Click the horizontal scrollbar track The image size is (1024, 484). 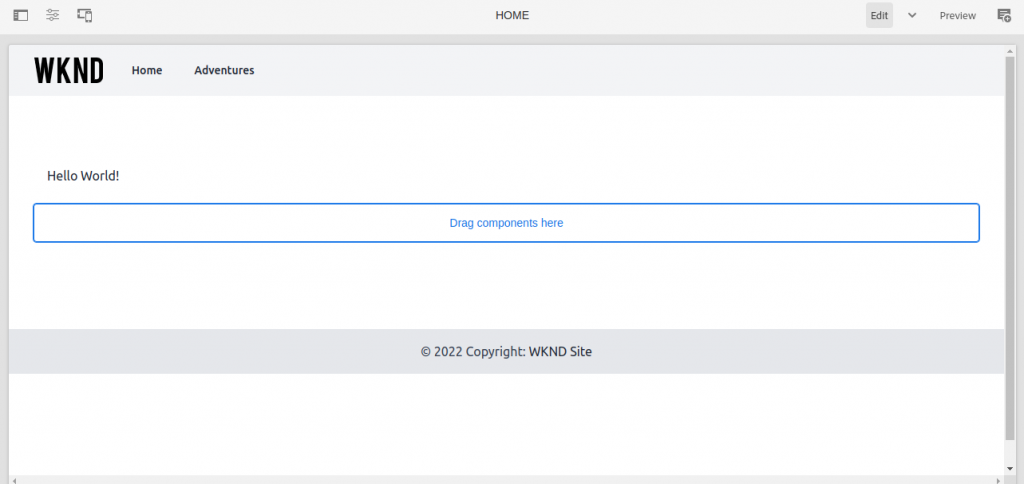pyautogui.click(x=507, y=480)
